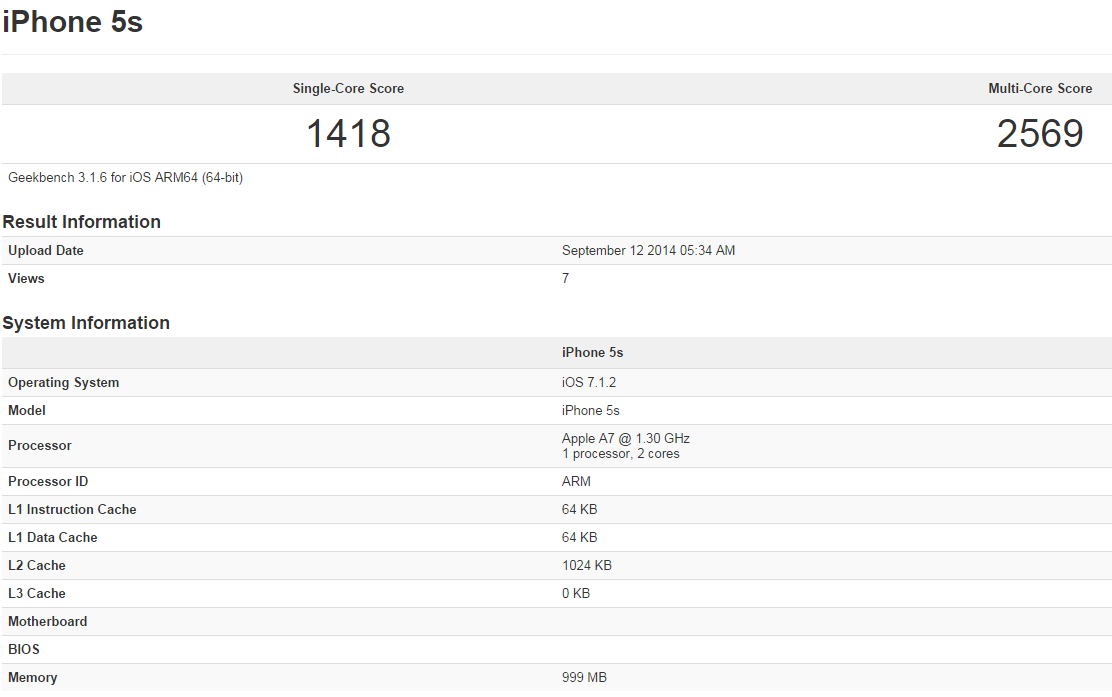Select the L1 Instruction Cache 64 KB value

click(579, 509)
